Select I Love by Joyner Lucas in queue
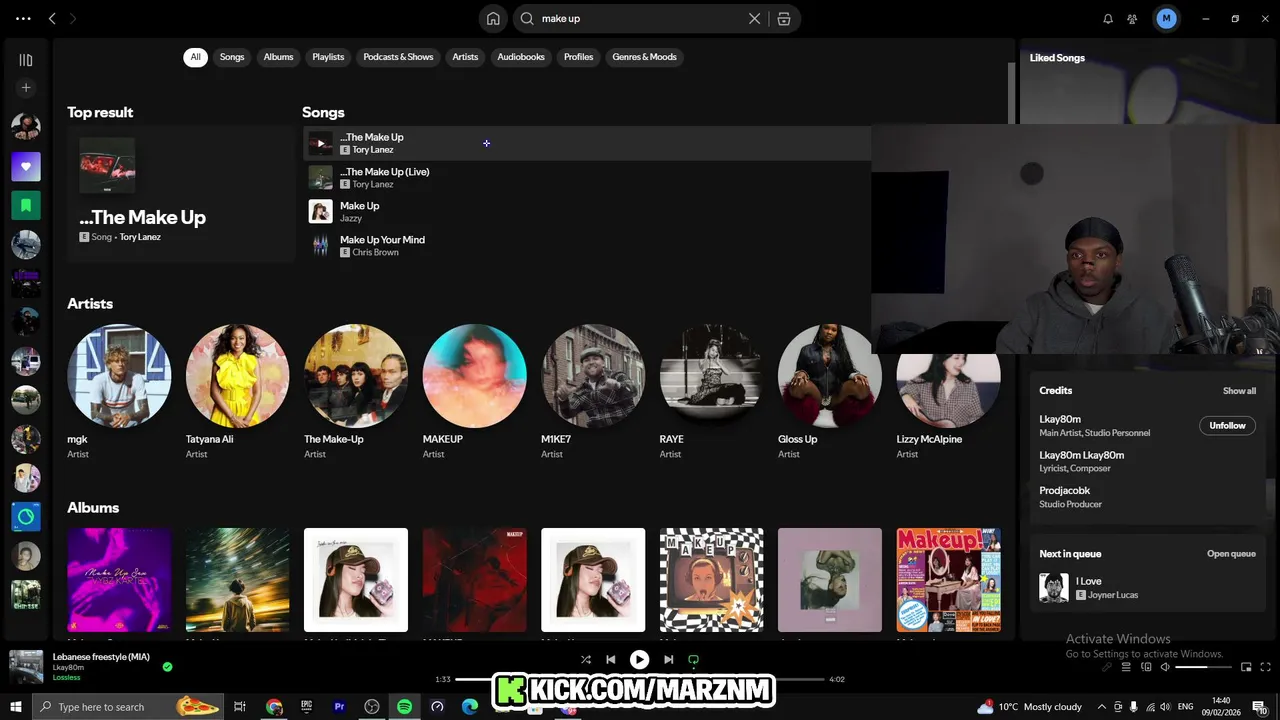The height and width of the screenshot is (720, 1280). (1146, 588)
